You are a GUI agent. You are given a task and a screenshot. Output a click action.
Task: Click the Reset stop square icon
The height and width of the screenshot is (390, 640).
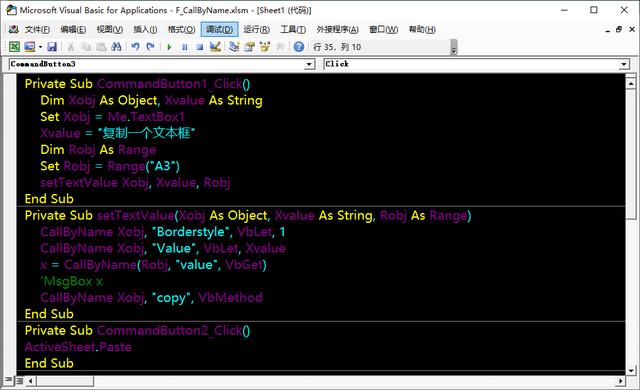click(x=200, y=47)
